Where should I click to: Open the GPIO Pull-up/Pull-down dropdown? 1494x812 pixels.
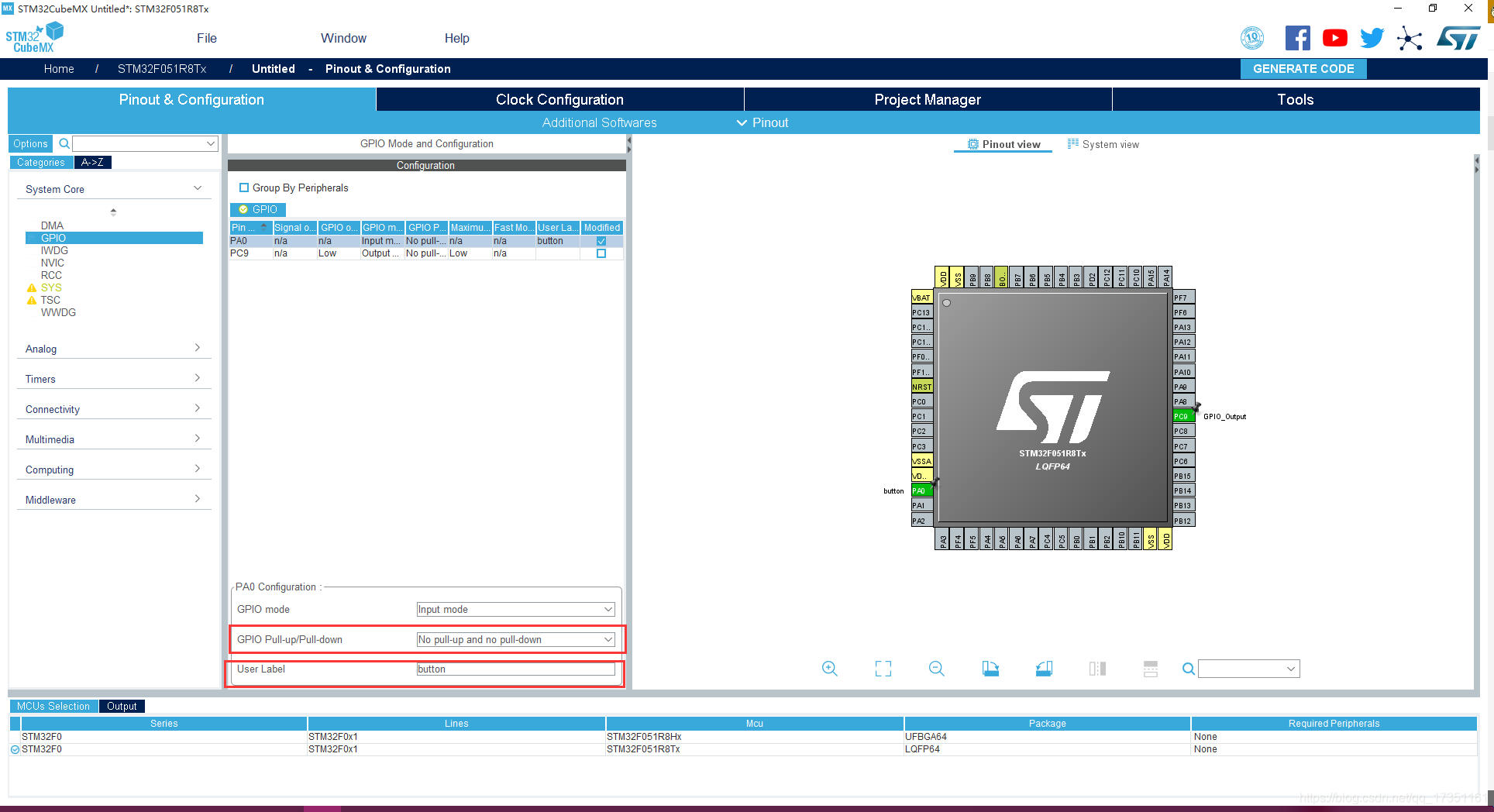tap(515, 639)
